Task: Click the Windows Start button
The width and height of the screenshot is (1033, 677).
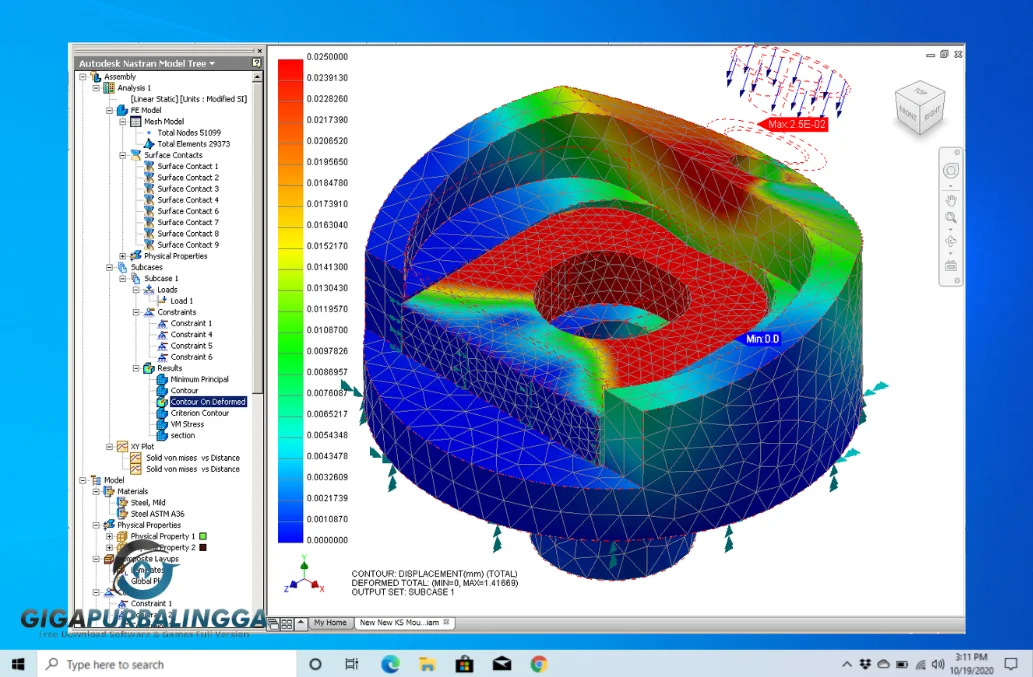Action: coord(17,663)
